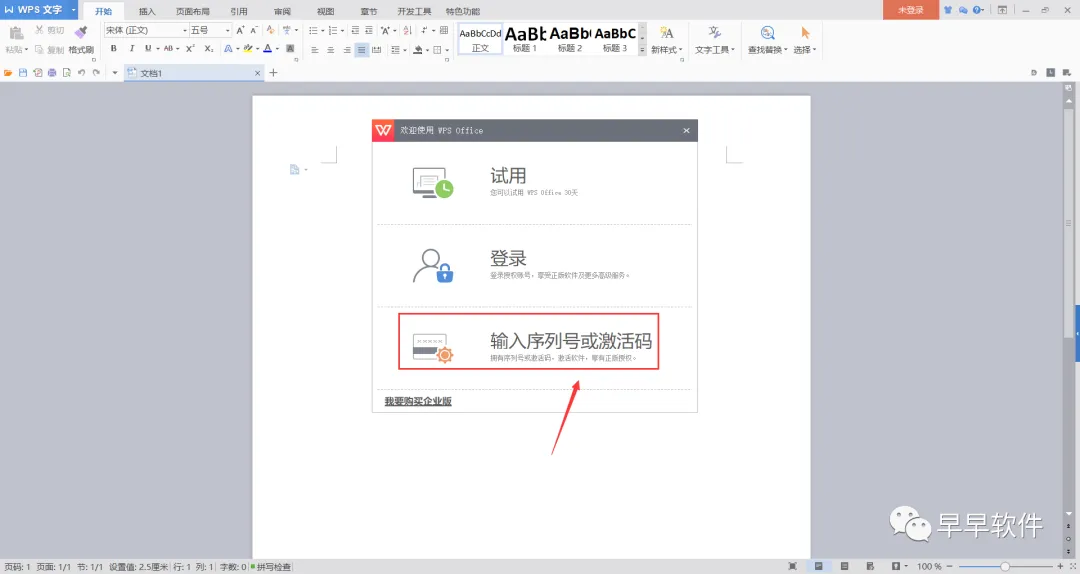The image size is (1080, 574).
Task: Click the distributed alignment icon
Action: click(377, 50)
